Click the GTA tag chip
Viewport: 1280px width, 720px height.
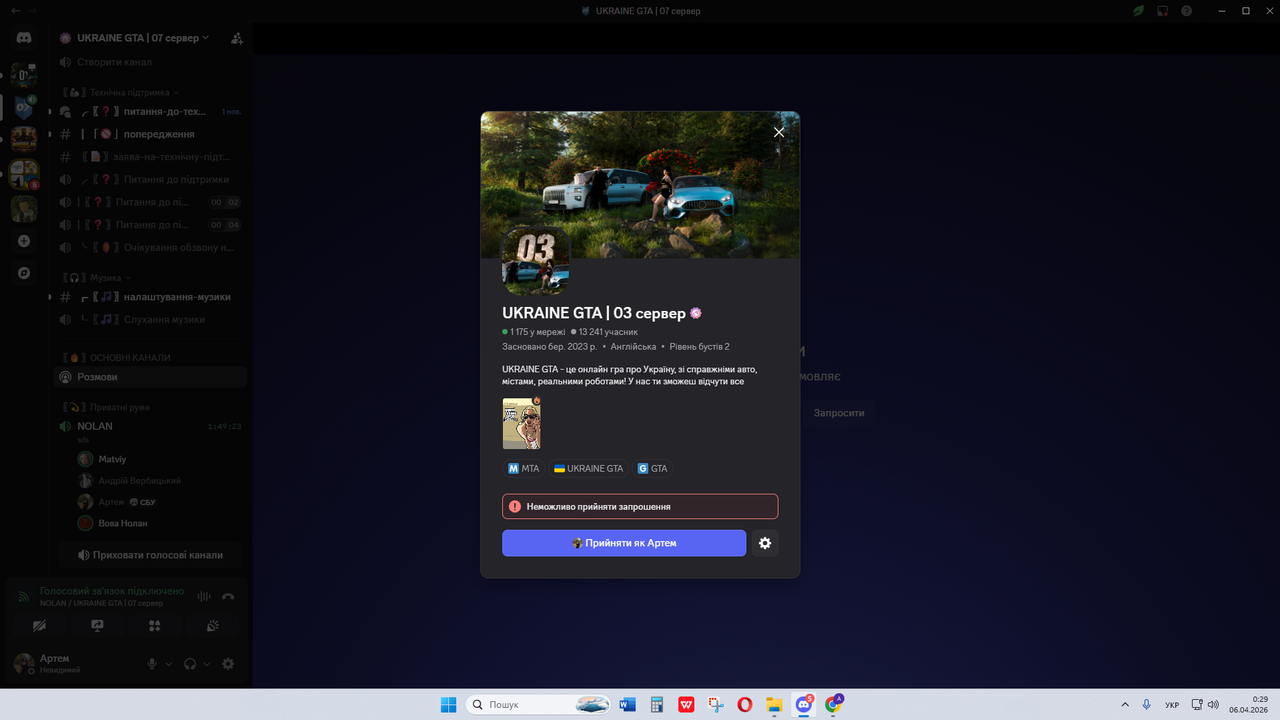click(x=652, y=468)
